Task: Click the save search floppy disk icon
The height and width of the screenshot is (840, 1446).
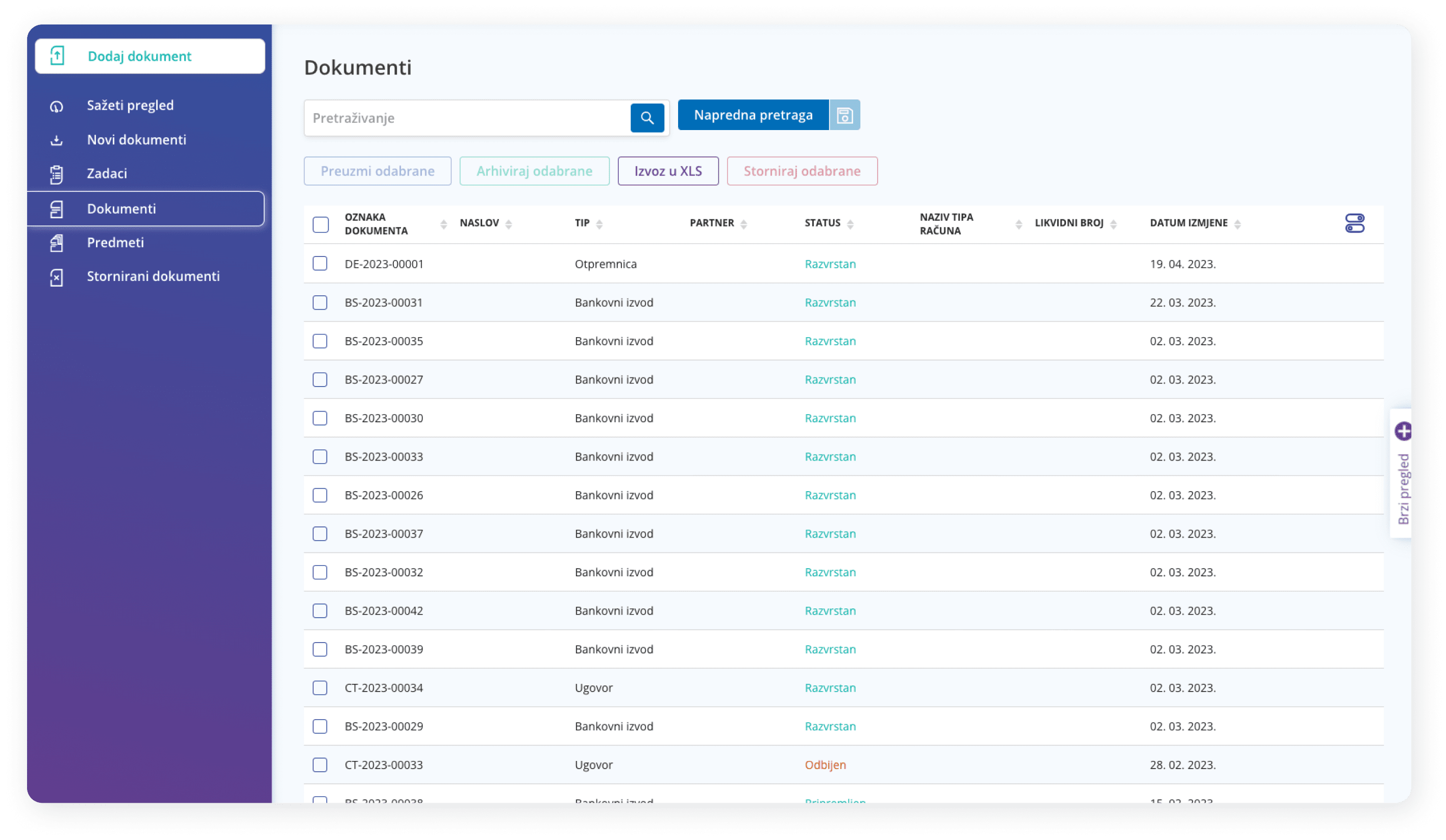Action: coord(844,115)
